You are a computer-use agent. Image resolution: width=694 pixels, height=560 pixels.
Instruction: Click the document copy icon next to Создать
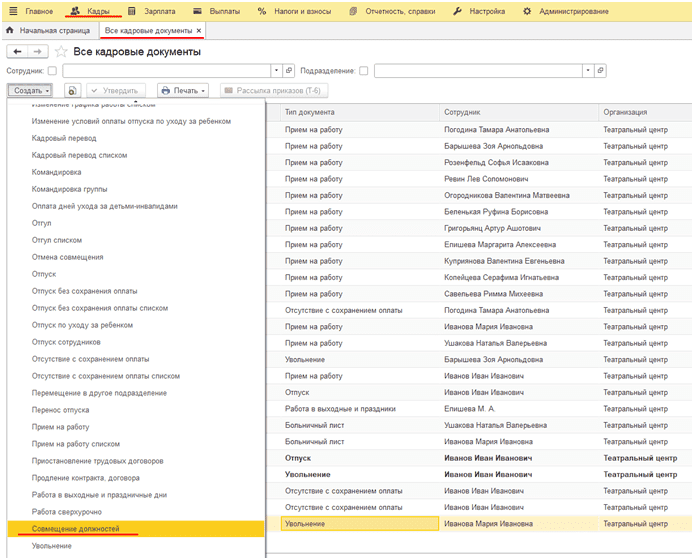click(x=72, y=90)
